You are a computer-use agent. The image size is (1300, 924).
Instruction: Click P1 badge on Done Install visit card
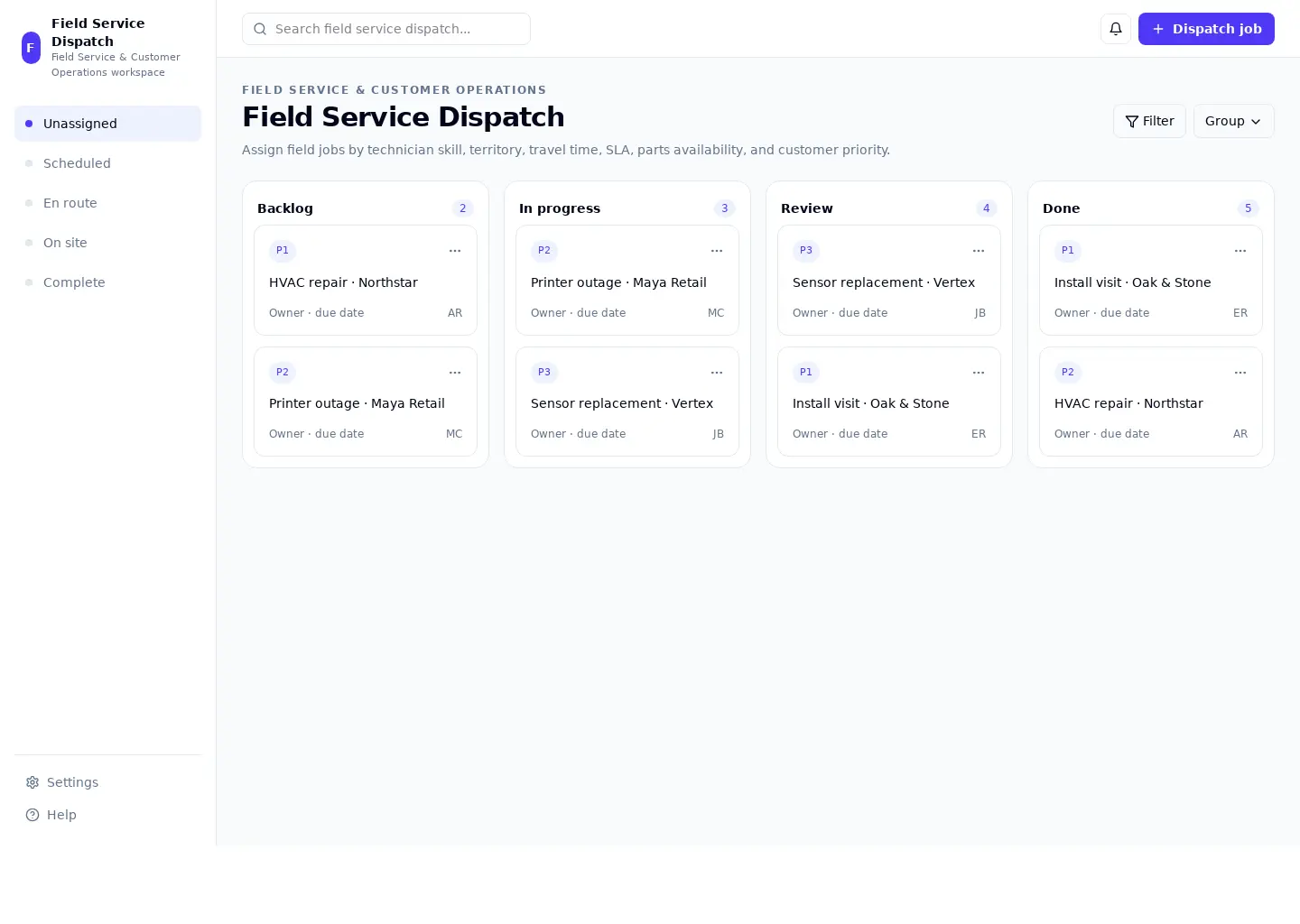click(x=1068, y=251)
